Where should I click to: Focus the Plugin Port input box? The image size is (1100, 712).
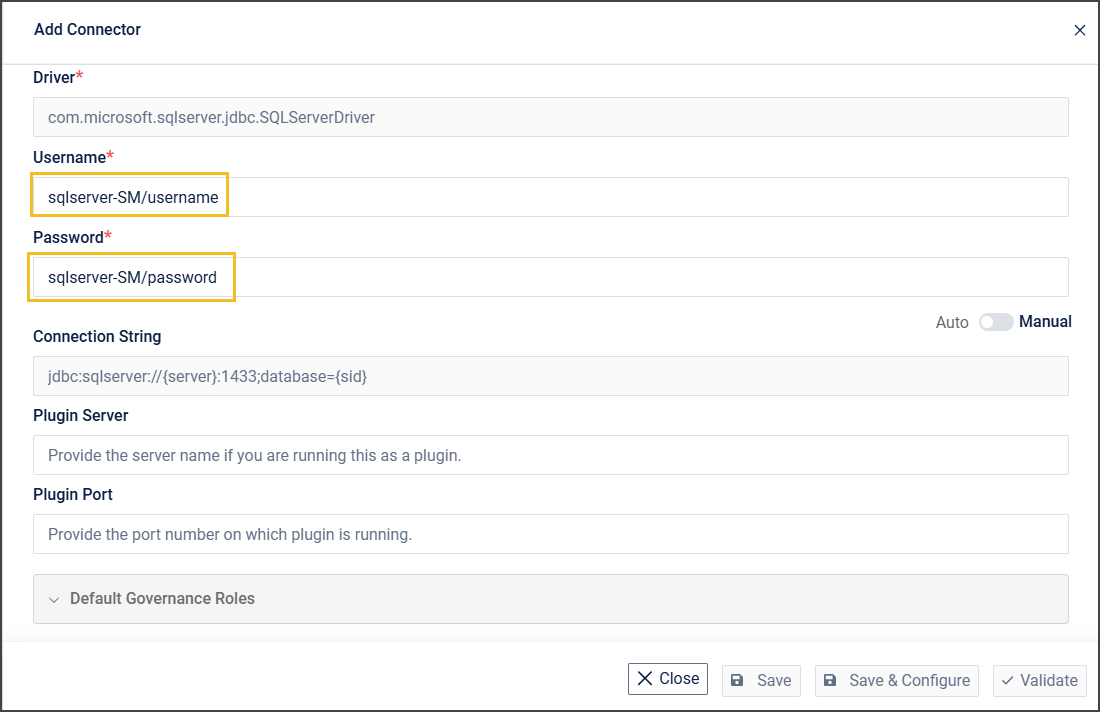pyautogui.click(x=550, y=534)
